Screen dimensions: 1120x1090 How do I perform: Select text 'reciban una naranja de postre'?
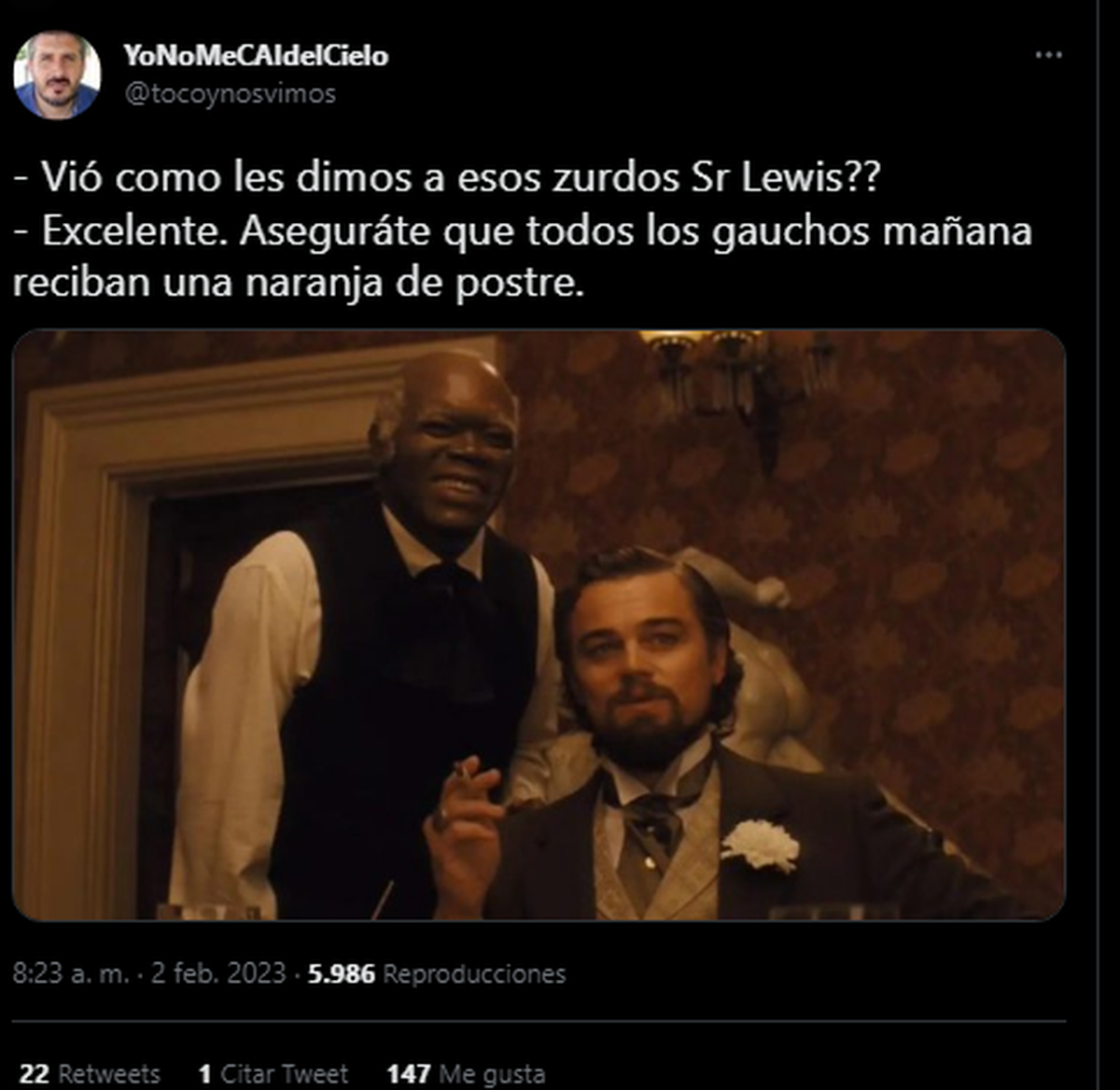[x=299, y=284]
